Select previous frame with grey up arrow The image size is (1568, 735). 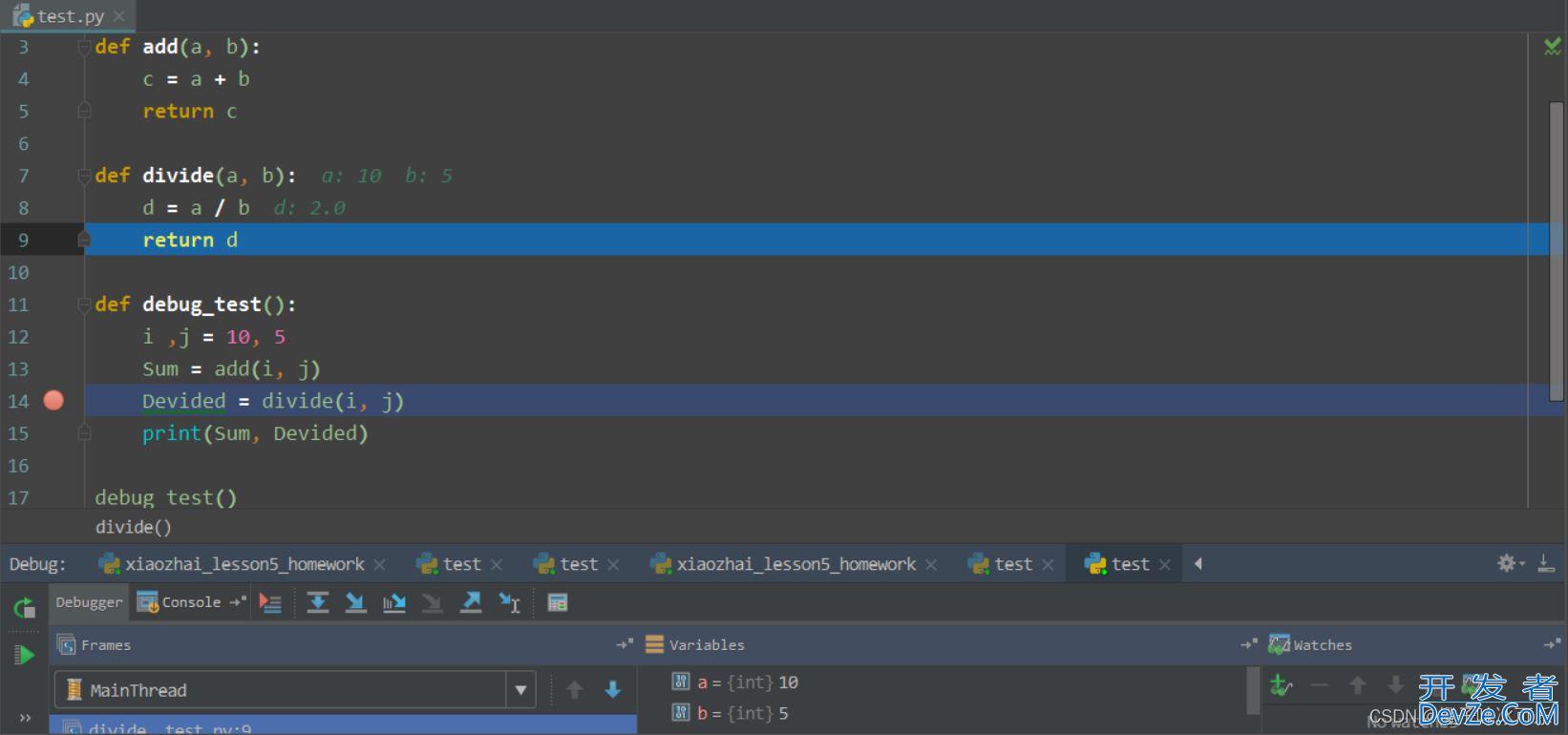(x=574, y=689)
